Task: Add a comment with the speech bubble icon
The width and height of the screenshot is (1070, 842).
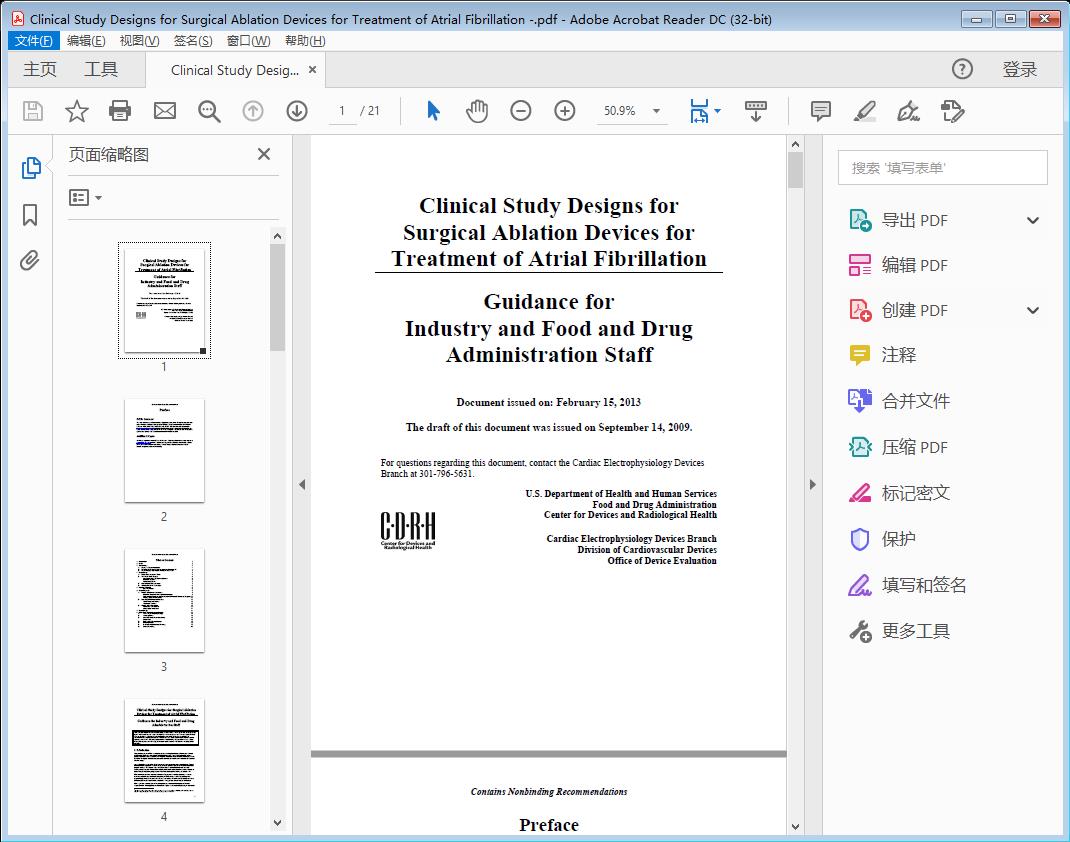Action: pyautogui.click(x=819, y=111)
